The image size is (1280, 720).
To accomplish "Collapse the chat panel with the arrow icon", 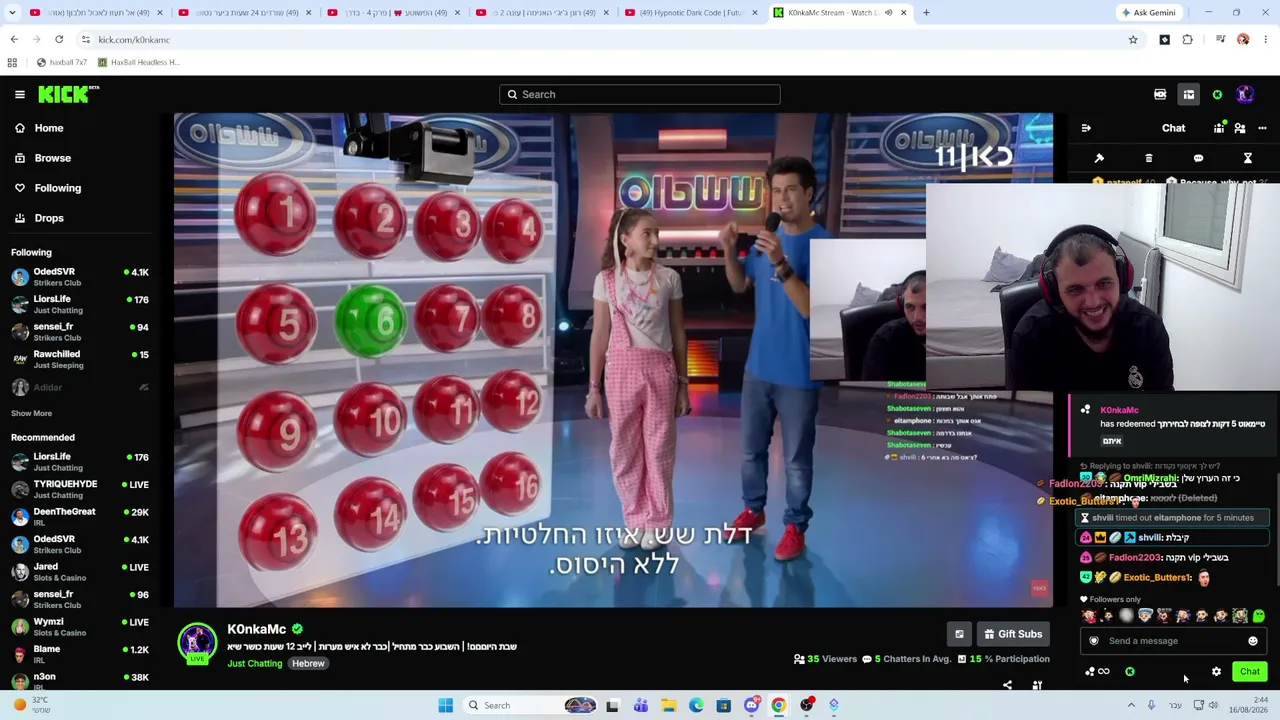I will tap(1086, 128).
